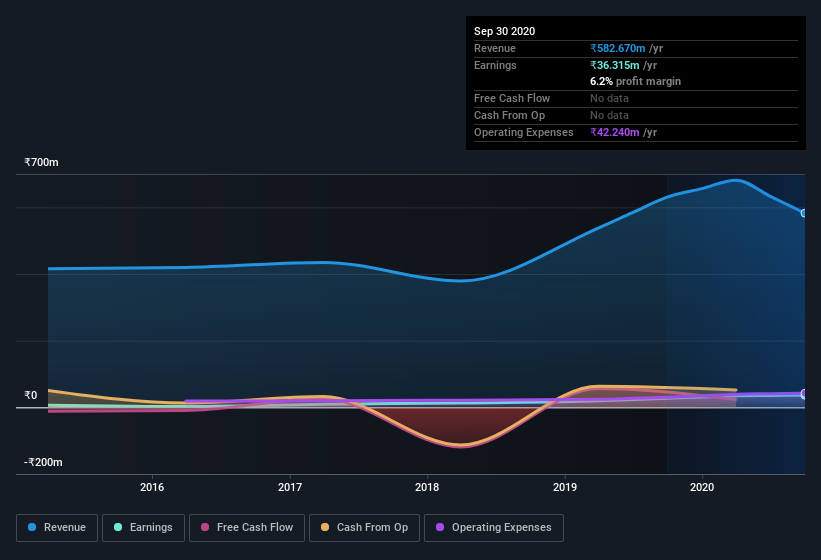Click the teal Earnings legend dot

tap(118, 527)
